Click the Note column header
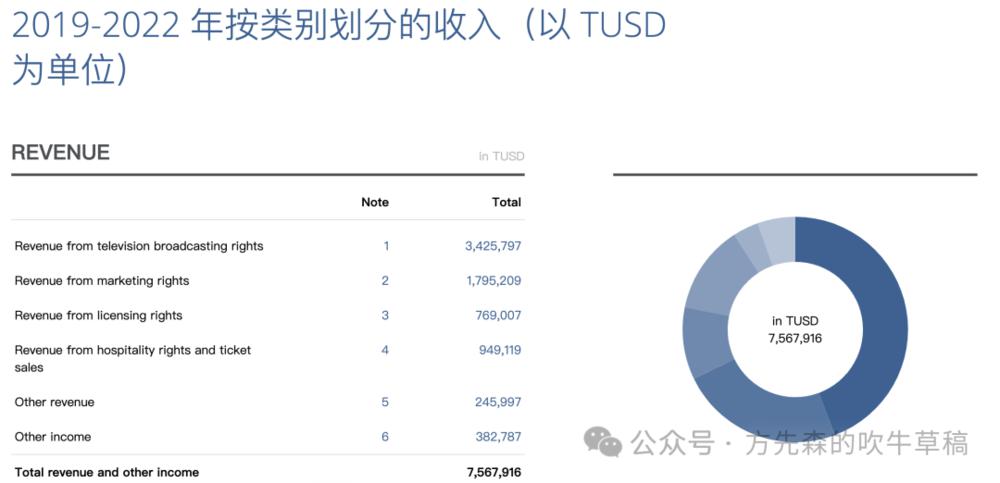The image size is (1000, 483). pos(375,202)
